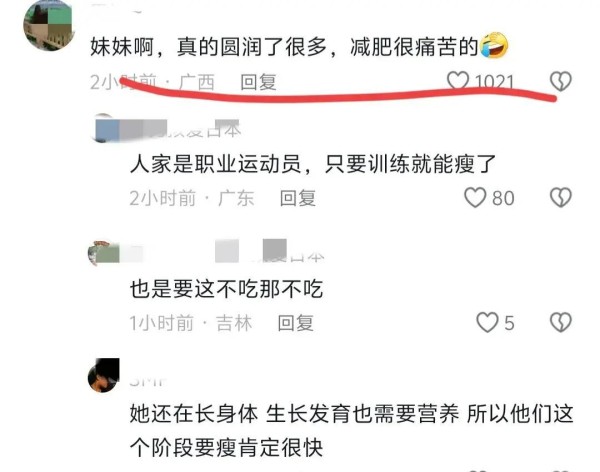Tap the 2小时前 · 广东 timestamp
This screenshot has height=472, width=600.
(x=192, y=198)
